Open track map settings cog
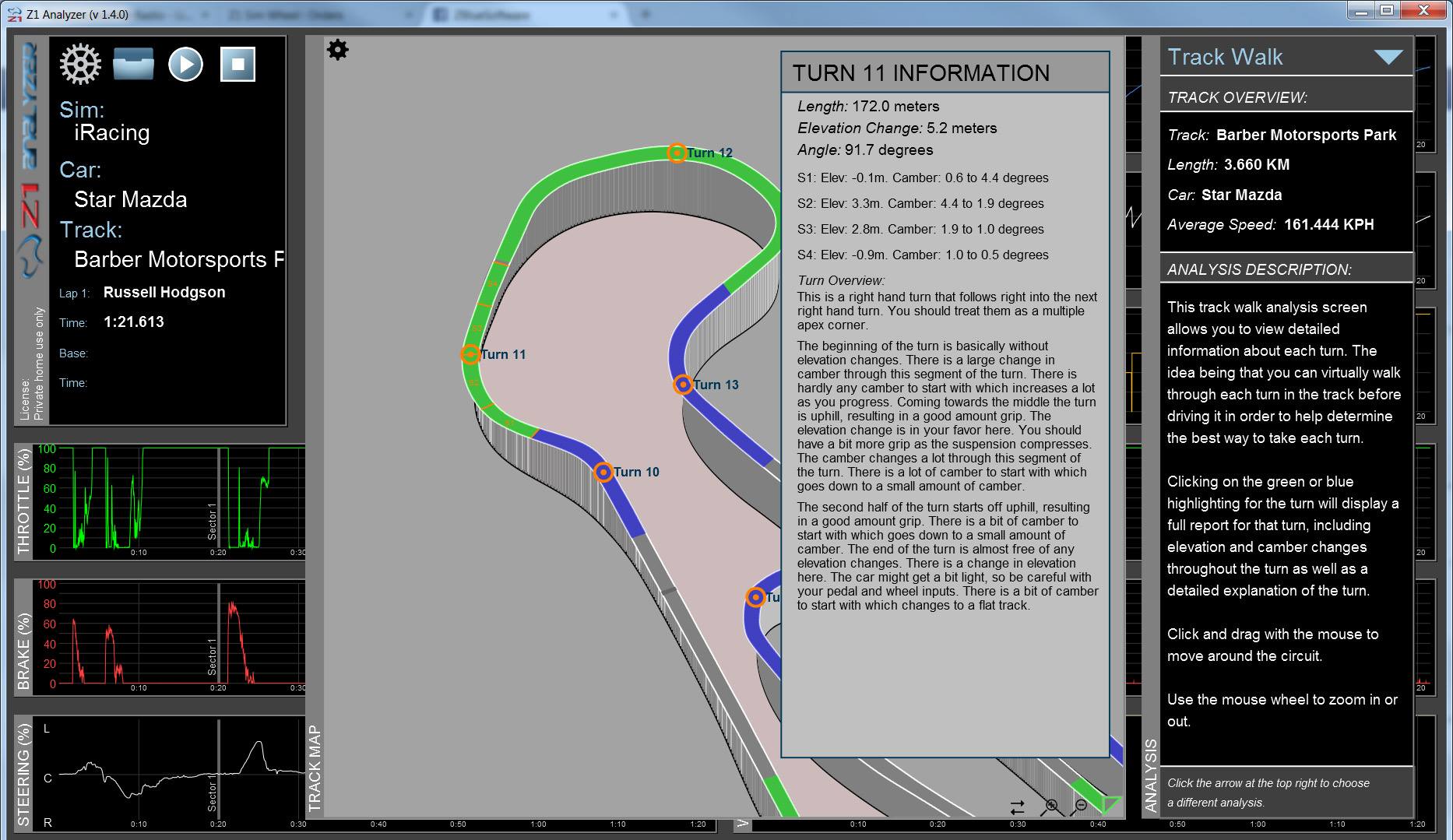1453x840 pixels. (x=337, y=50)
